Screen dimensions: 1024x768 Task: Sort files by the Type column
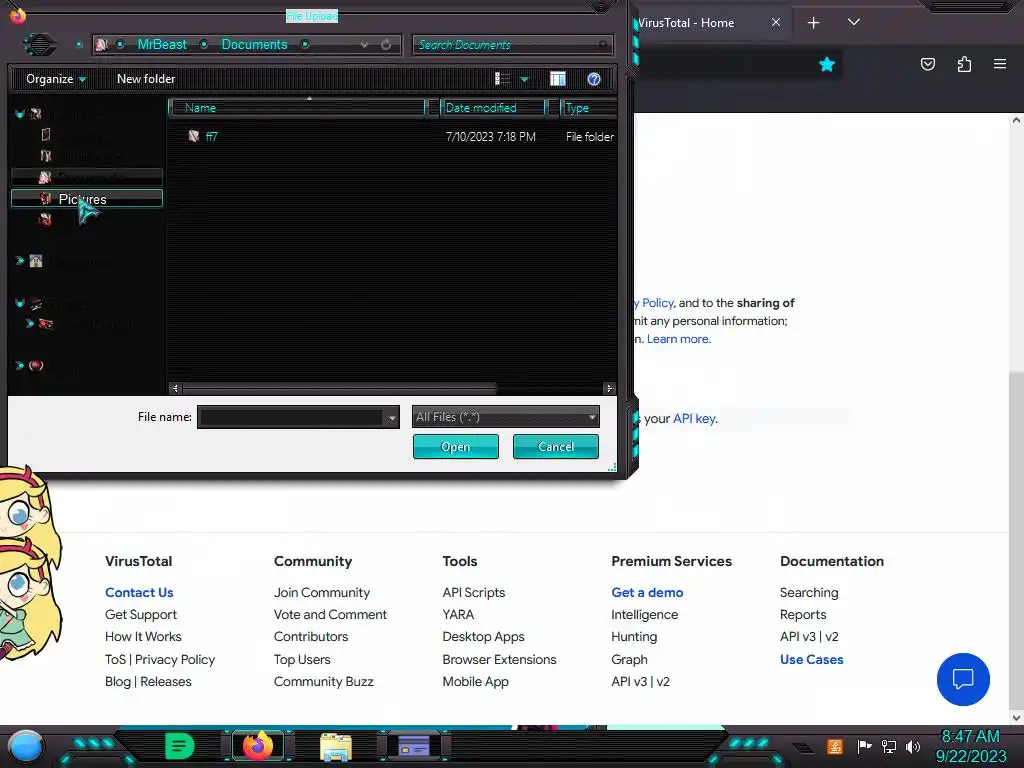588,108
